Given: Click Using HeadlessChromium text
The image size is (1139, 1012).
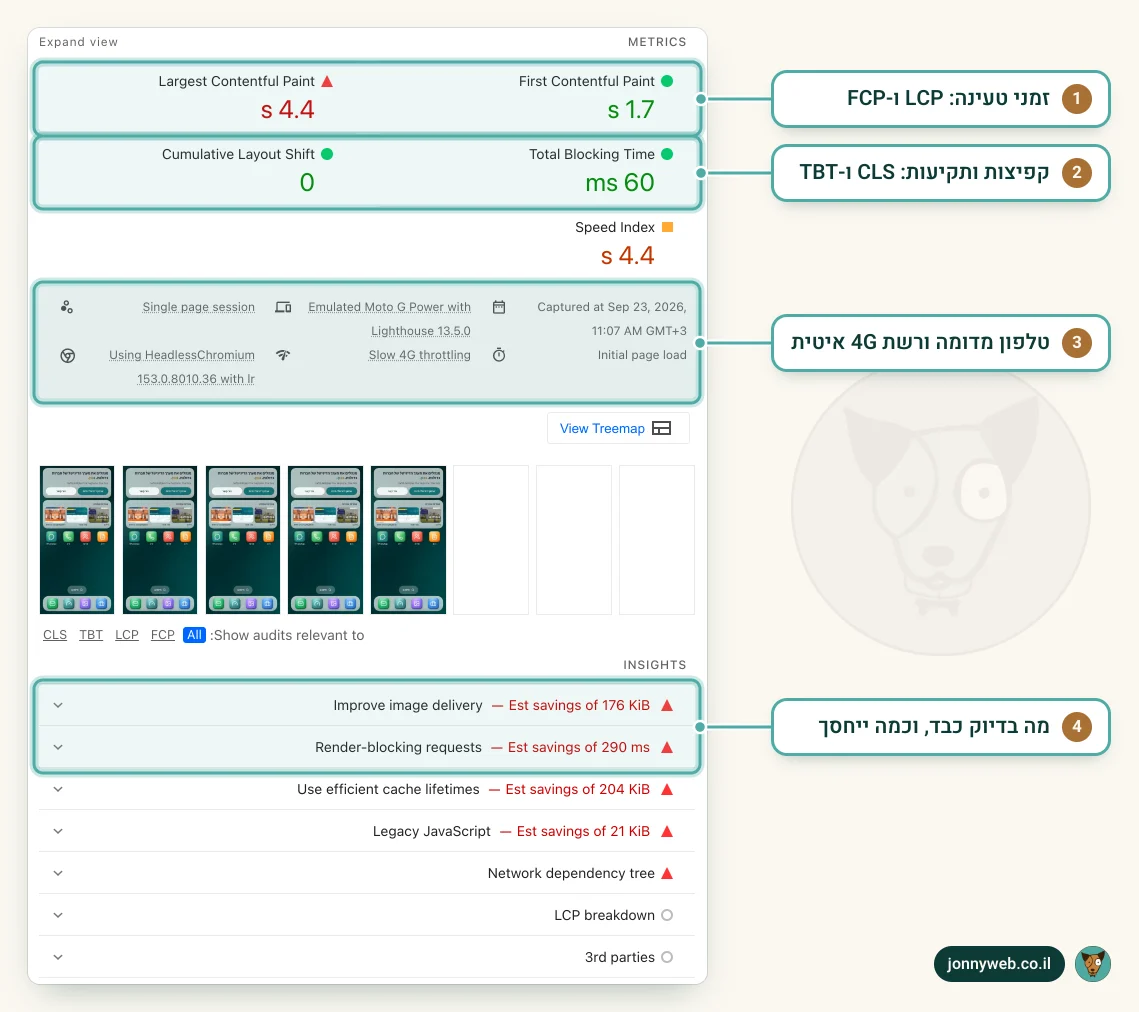Looking at the screenshot, I should (182, 367).
